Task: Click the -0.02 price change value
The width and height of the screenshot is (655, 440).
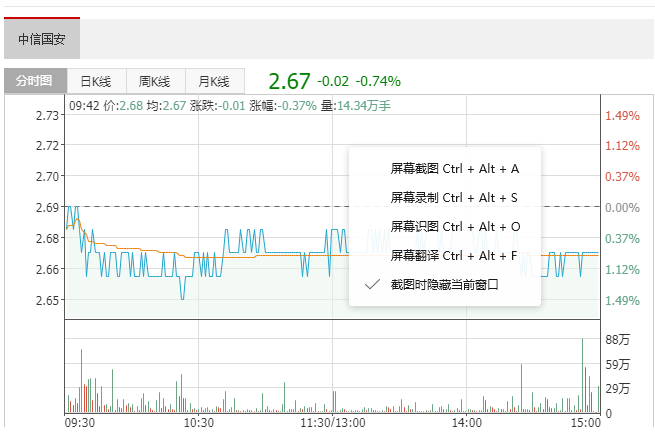Action: click(x=333, y=81)
